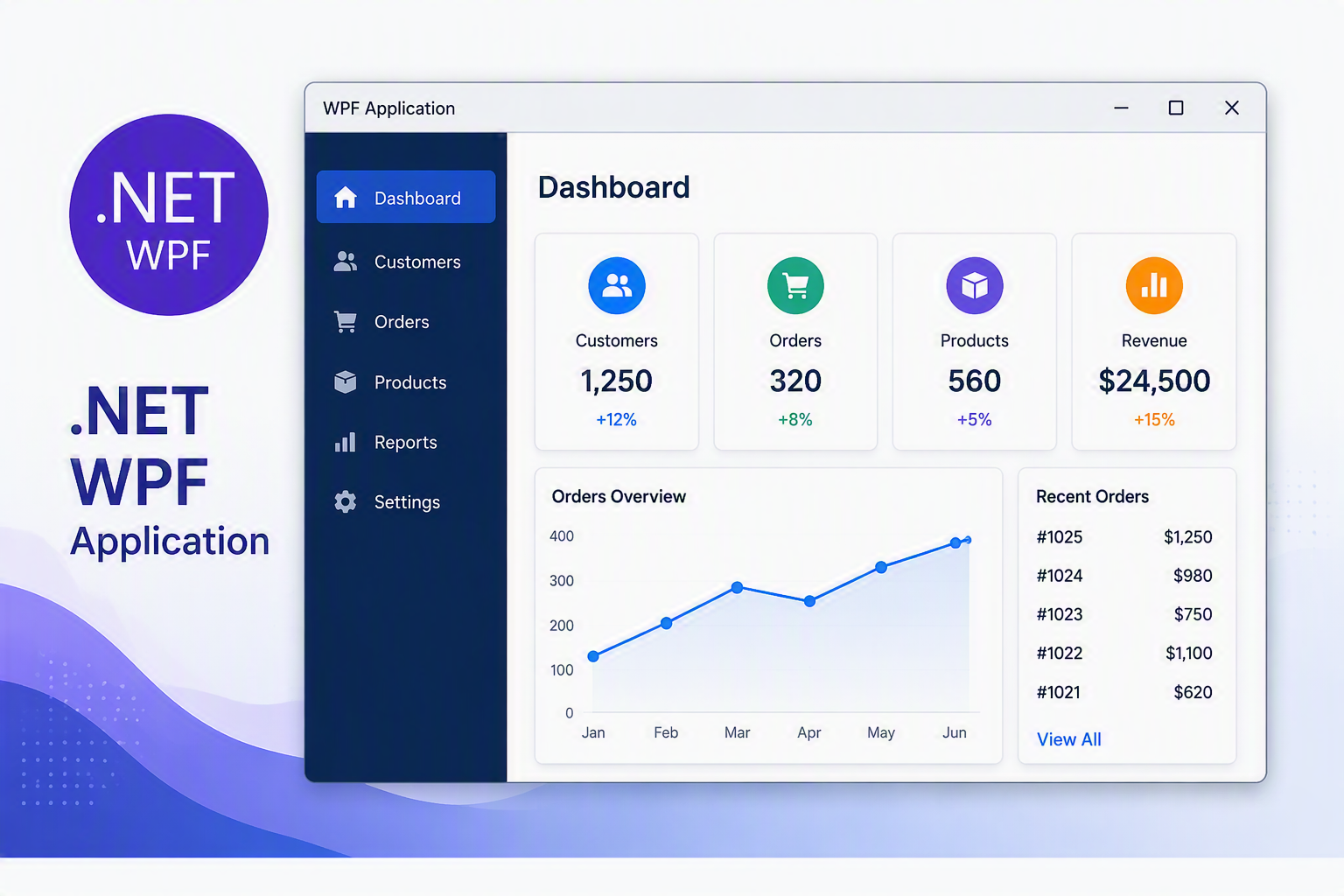Click the home icon beside Dashboard
Image resolution: width=1344 pixels, height=896 pixels.
(346, 198)
